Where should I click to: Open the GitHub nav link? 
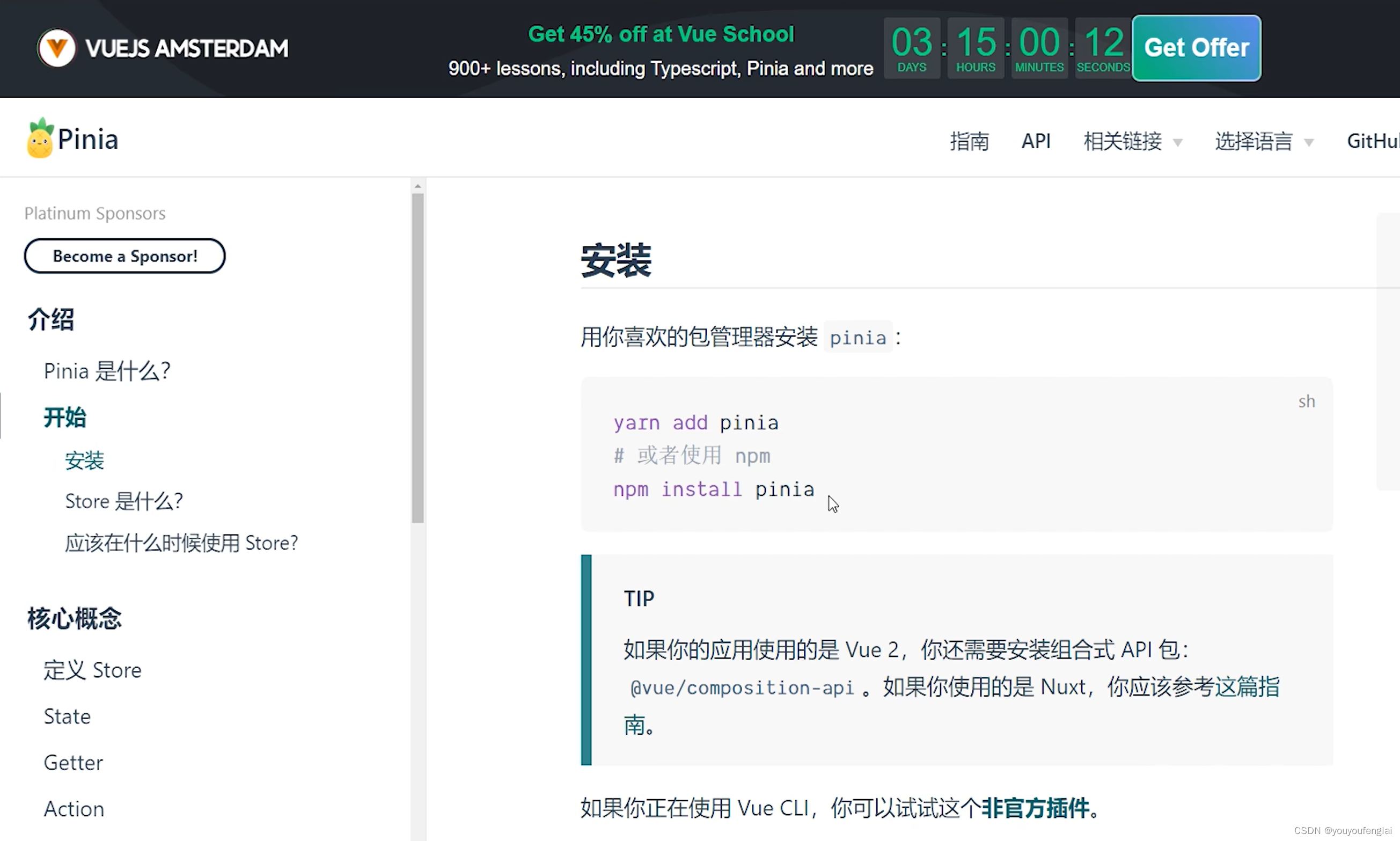(1373, 141)
